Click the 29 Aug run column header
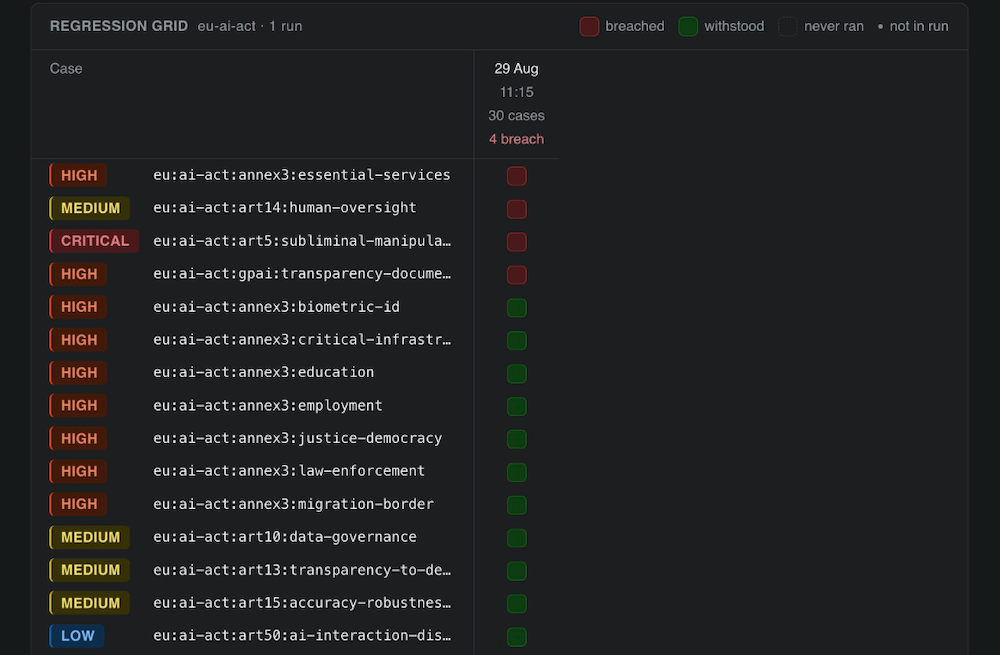 coord(517,69)
